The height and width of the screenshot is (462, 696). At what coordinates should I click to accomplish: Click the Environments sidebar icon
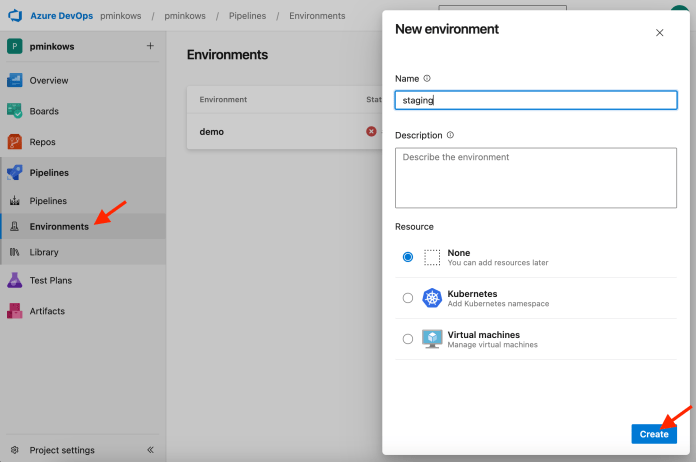pyautogui.click(x=15, y=226)
